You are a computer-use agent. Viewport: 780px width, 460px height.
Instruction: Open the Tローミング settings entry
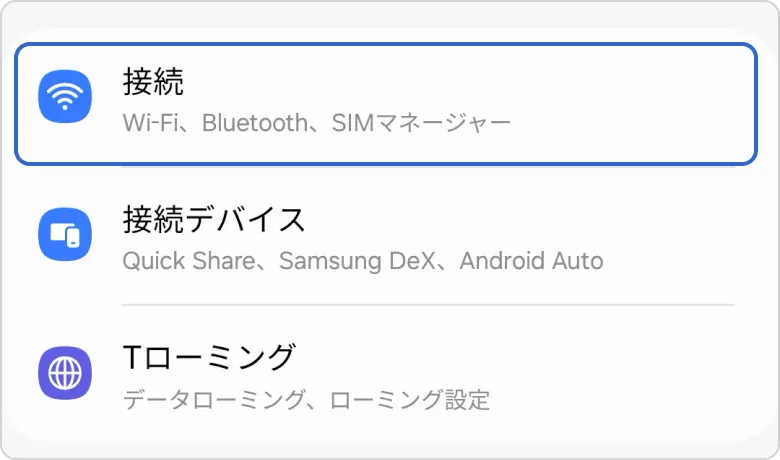(208, 356)
